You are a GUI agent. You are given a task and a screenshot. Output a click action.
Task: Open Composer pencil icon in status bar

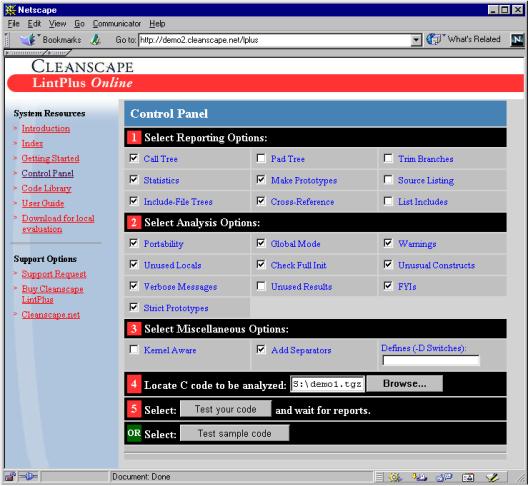click(492, 477)
